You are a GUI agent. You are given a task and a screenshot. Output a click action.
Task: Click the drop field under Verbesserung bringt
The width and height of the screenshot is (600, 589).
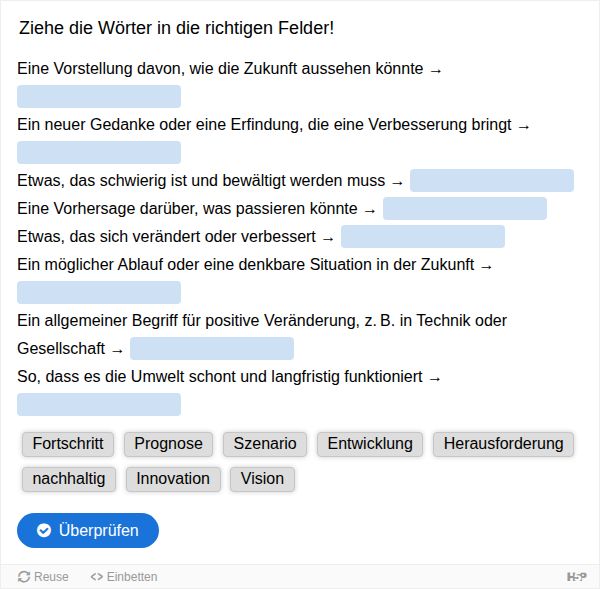tap(99, 152)
